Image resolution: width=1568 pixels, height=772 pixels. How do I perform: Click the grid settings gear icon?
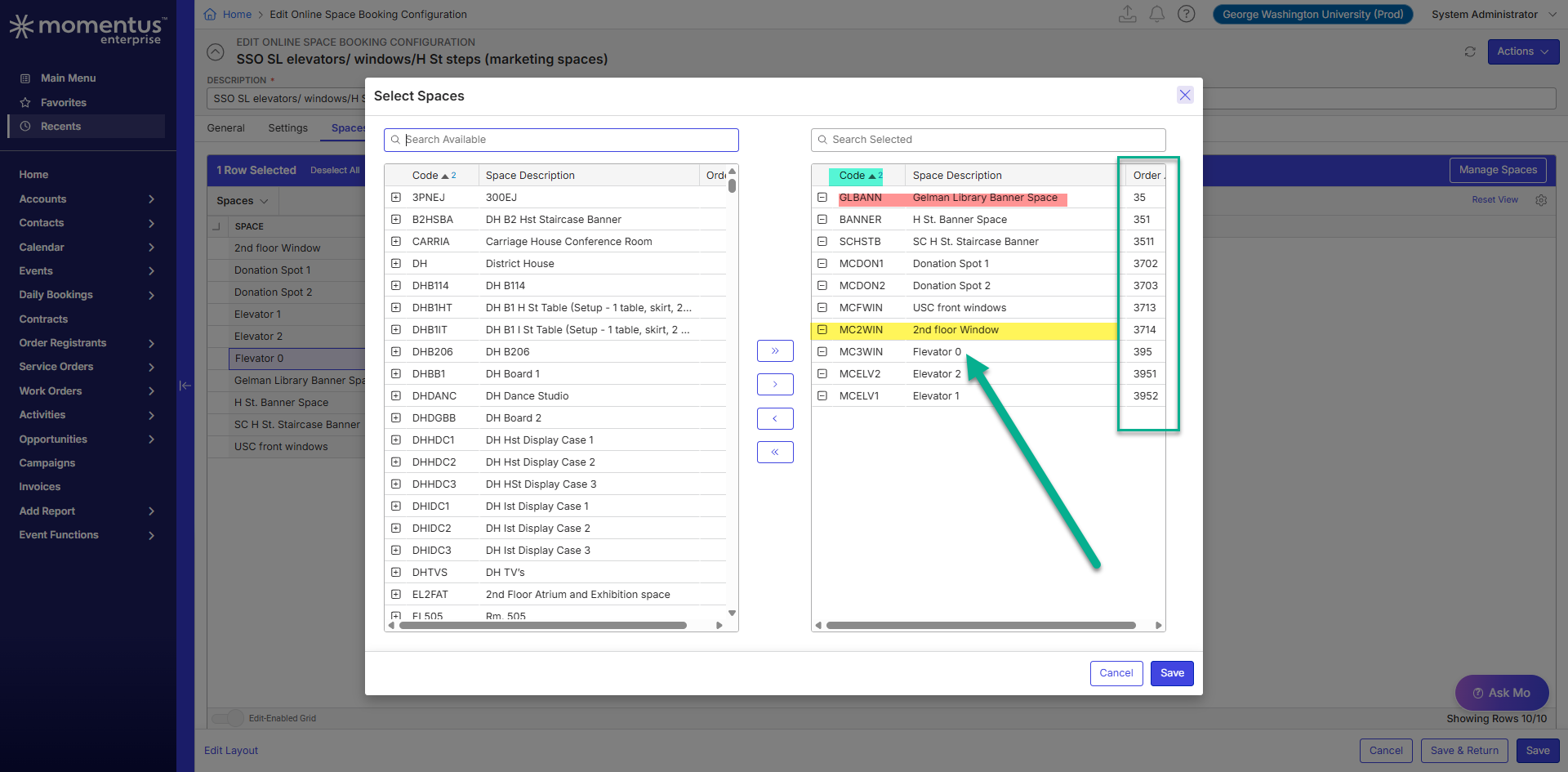click(1541, 200)
